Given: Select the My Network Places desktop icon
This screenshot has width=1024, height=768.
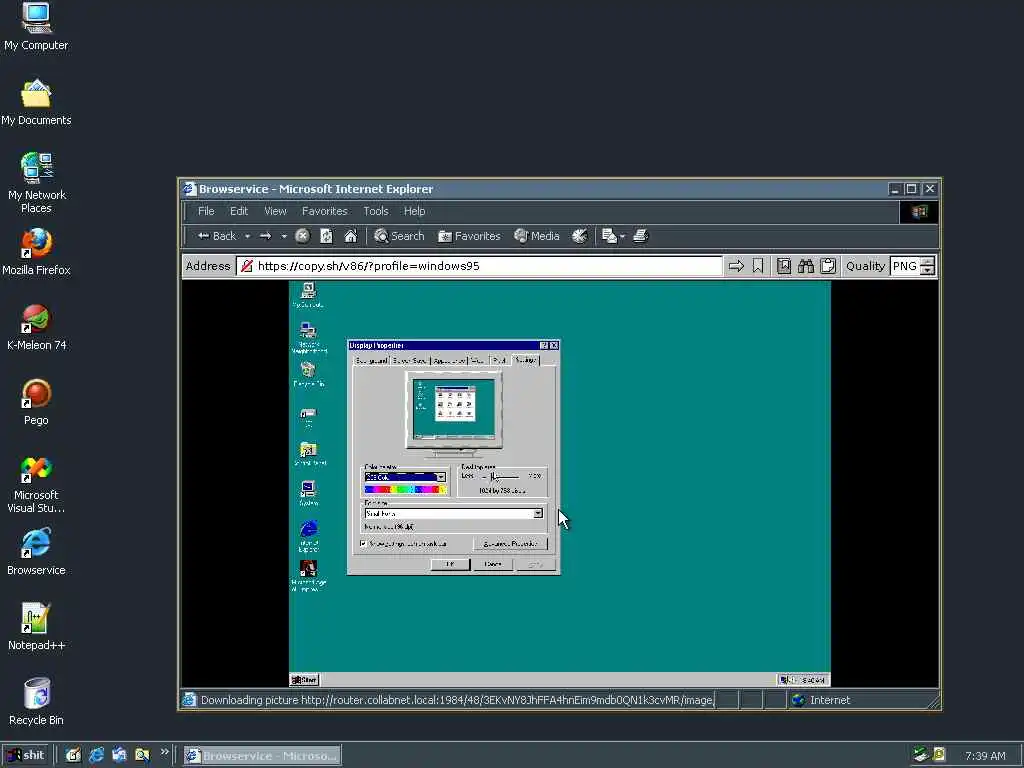Looking at the screenshot, I should [x=36, y=182].
